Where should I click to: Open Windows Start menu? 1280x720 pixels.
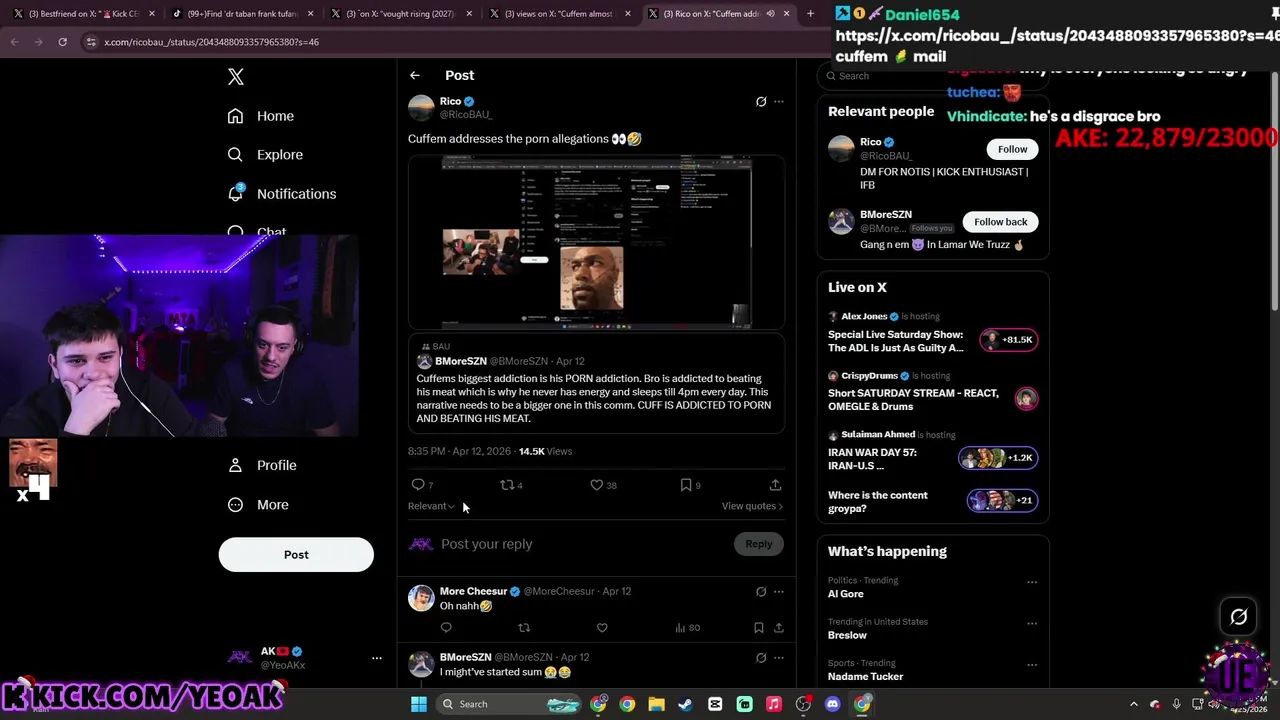419,704
